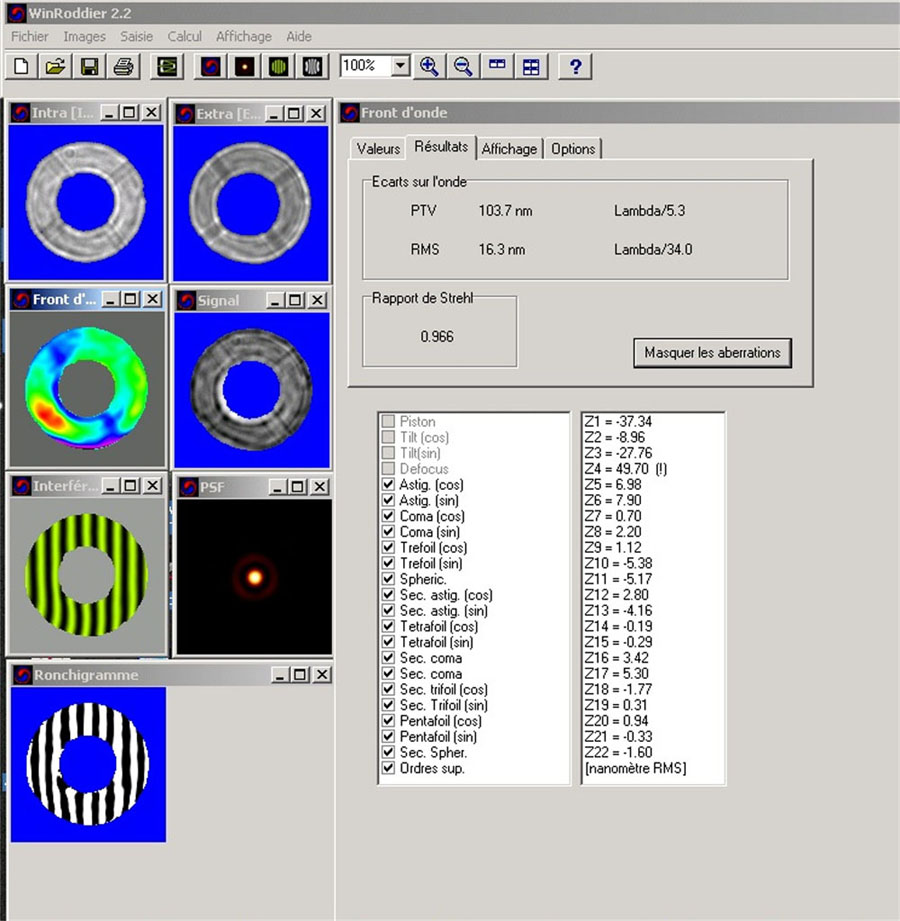Toggle the Spheric. aberration checkbox
The image size is (900, 921).
coord(388,579)
